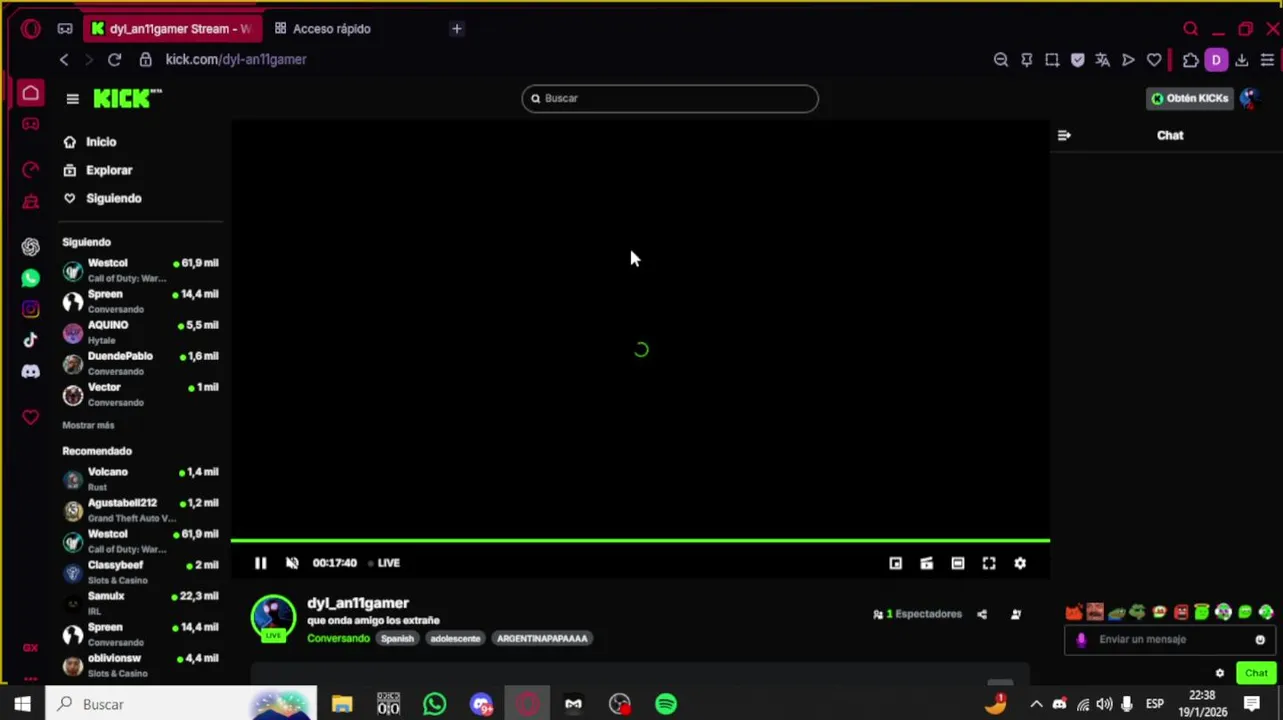The width and height of the screenshot is (1283, 720).
Task: Click the Conversando category link
Action: pos(338,638)
